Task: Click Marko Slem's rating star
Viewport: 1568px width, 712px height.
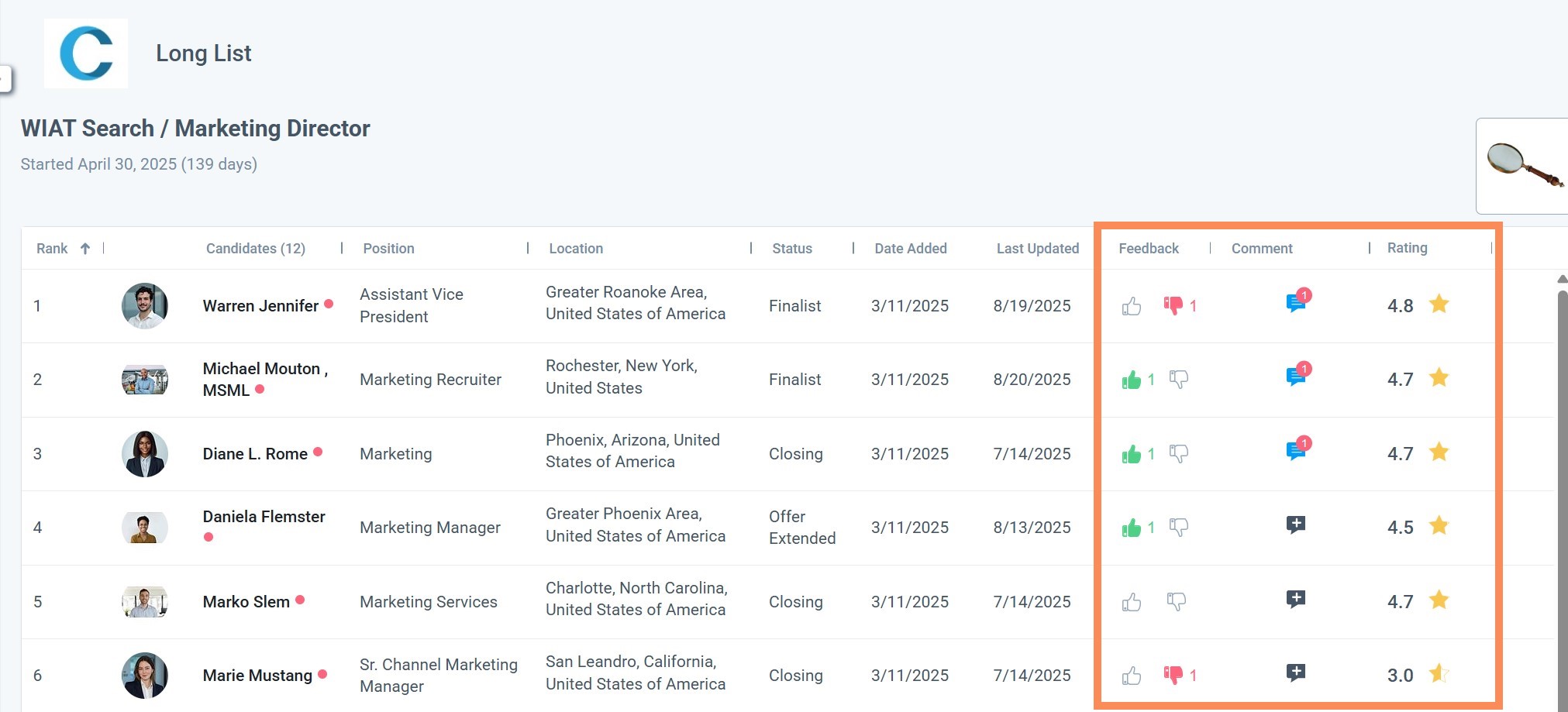Action: coord(1439,600)
